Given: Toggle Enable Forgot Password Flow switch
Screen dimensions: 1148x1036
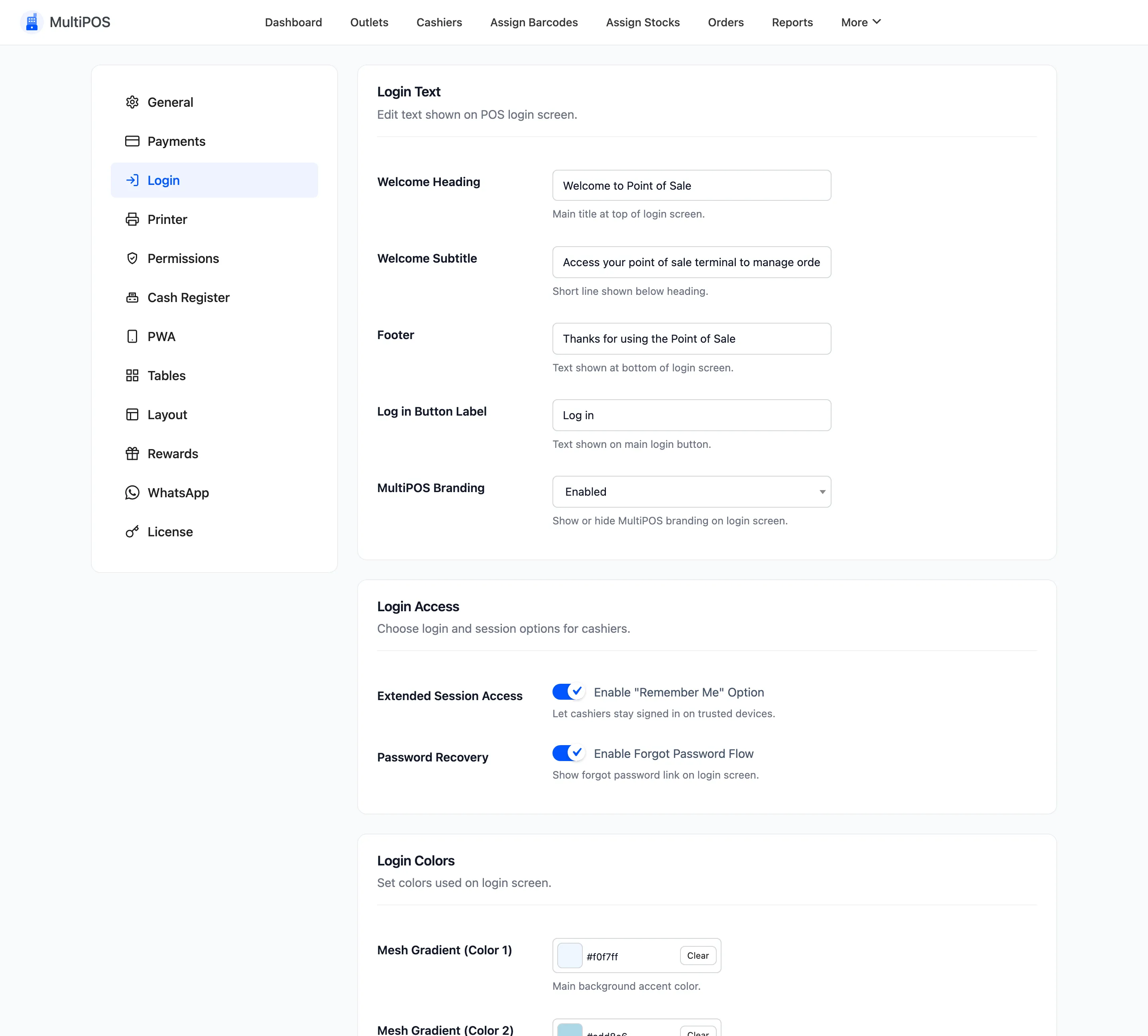Looking at the screenshot, I should (x=568, y=753).
